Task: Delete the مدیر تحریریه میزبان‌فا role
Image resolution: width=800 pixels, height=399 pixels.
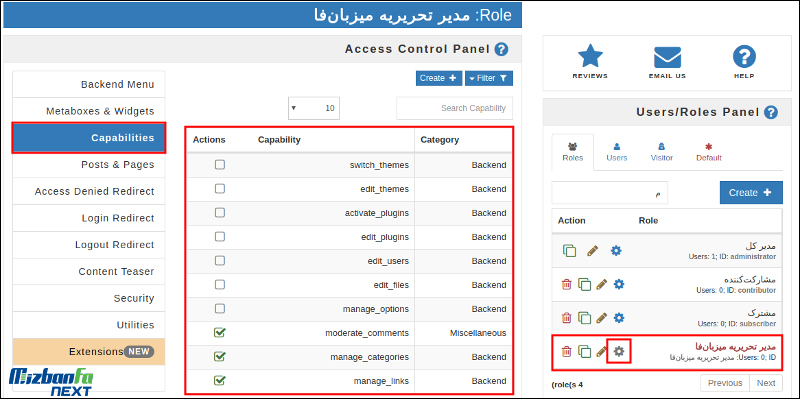Action: [x=566, y=351]
